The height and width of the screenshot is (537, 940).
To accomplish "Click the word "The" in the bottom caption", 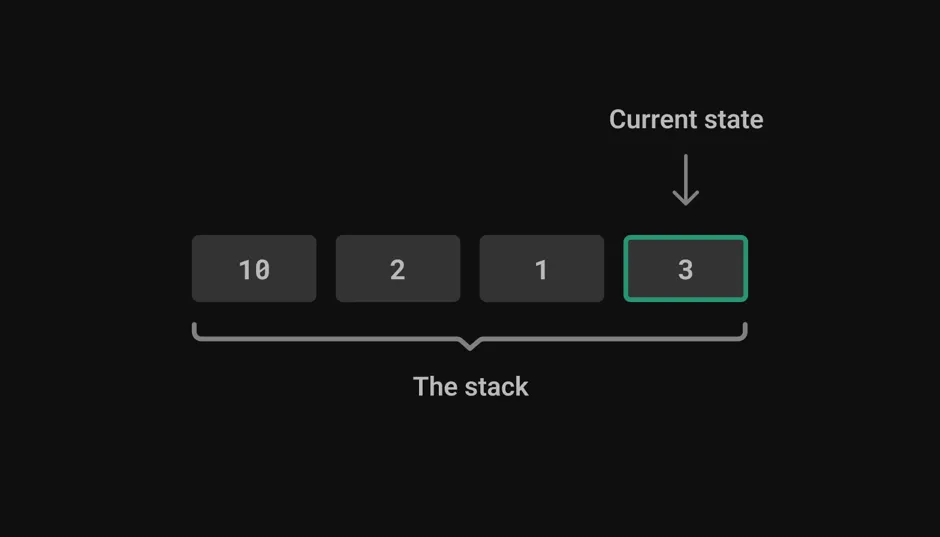I will (433, 387).
